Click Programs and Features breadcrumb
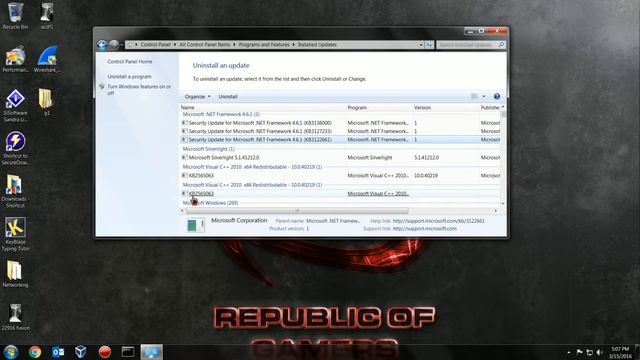This screenshot has height=360, width=640. pyautogui.click(x=264, y=44)
